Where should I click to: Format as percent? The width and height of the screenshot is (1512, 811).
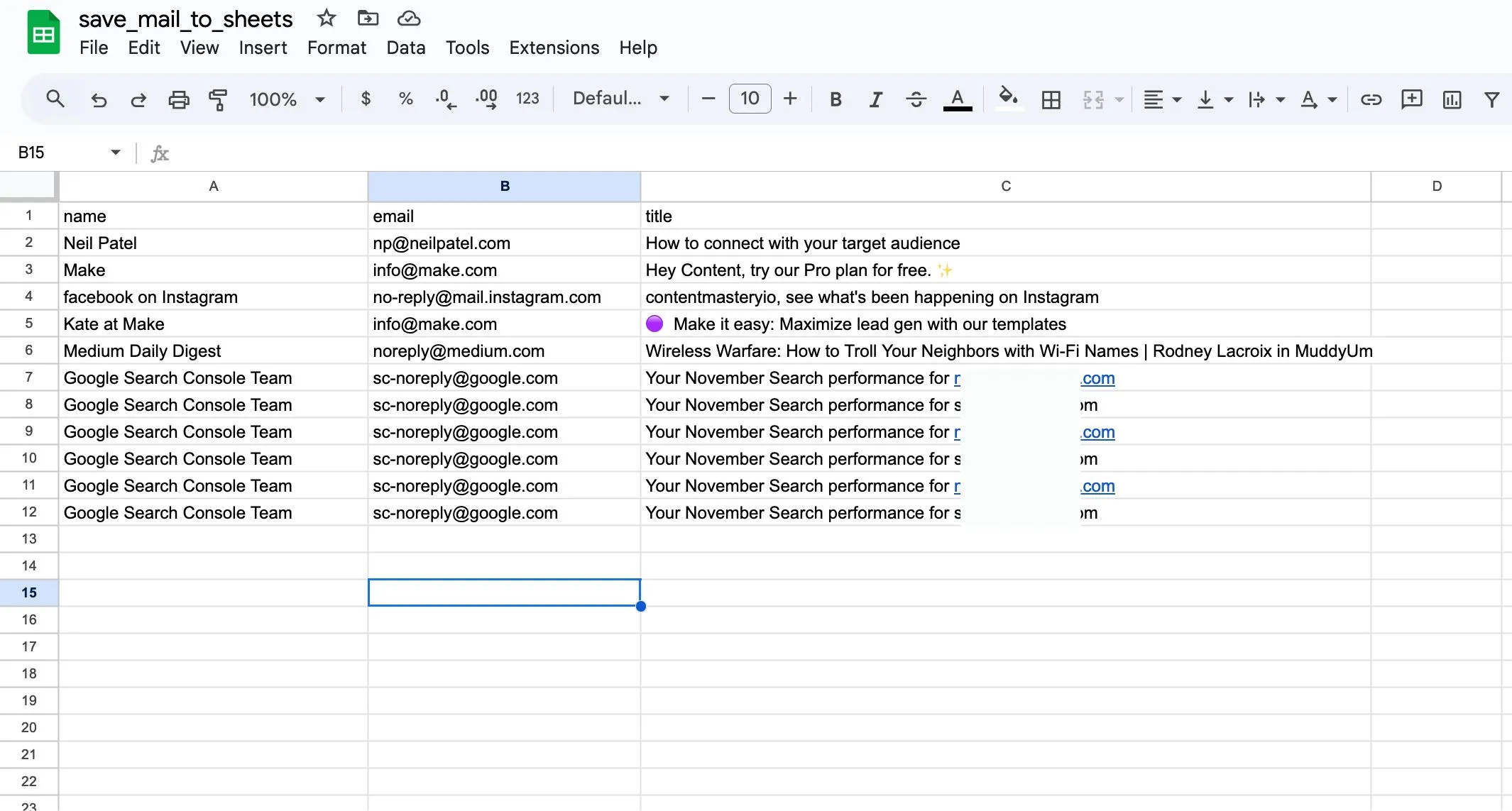(x=406, y=99)
